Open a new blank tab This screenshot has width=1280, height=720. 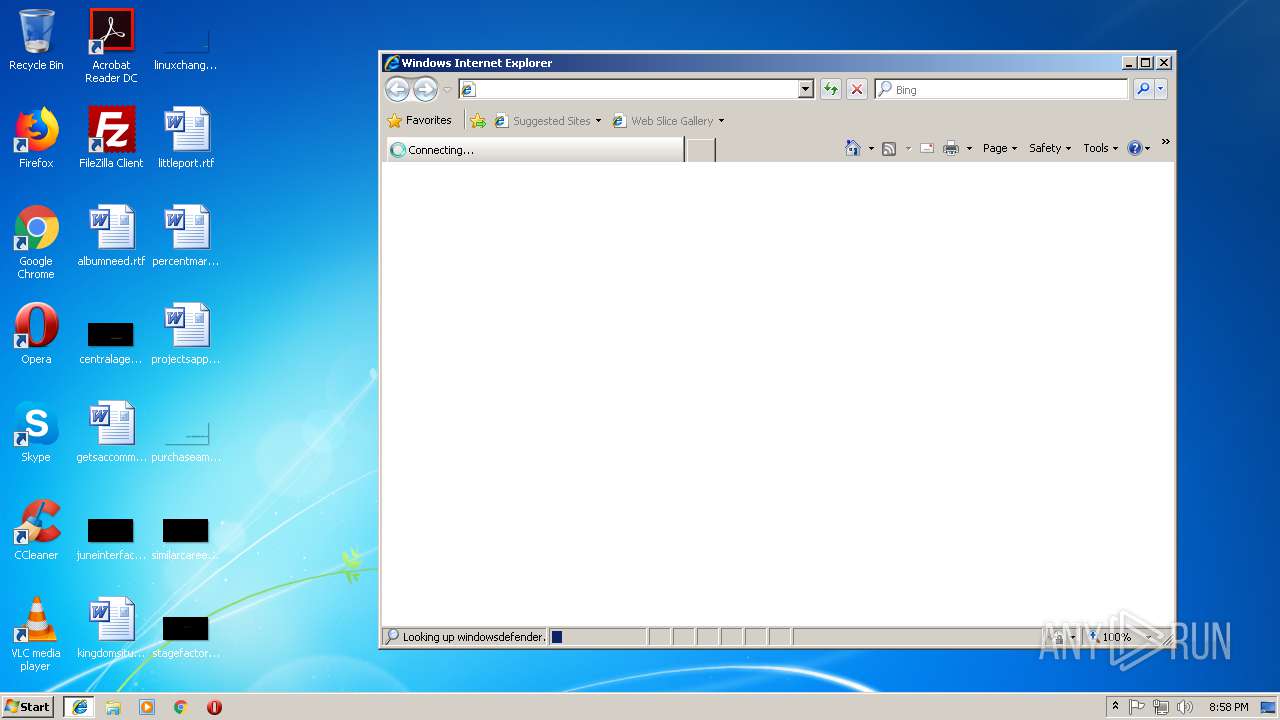(701, 150)
